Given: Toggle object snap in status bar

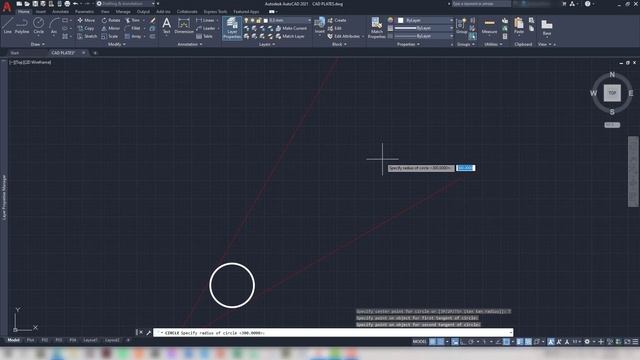Looking at the screenshot, I should pyautogui.click(x=506, y=342).
